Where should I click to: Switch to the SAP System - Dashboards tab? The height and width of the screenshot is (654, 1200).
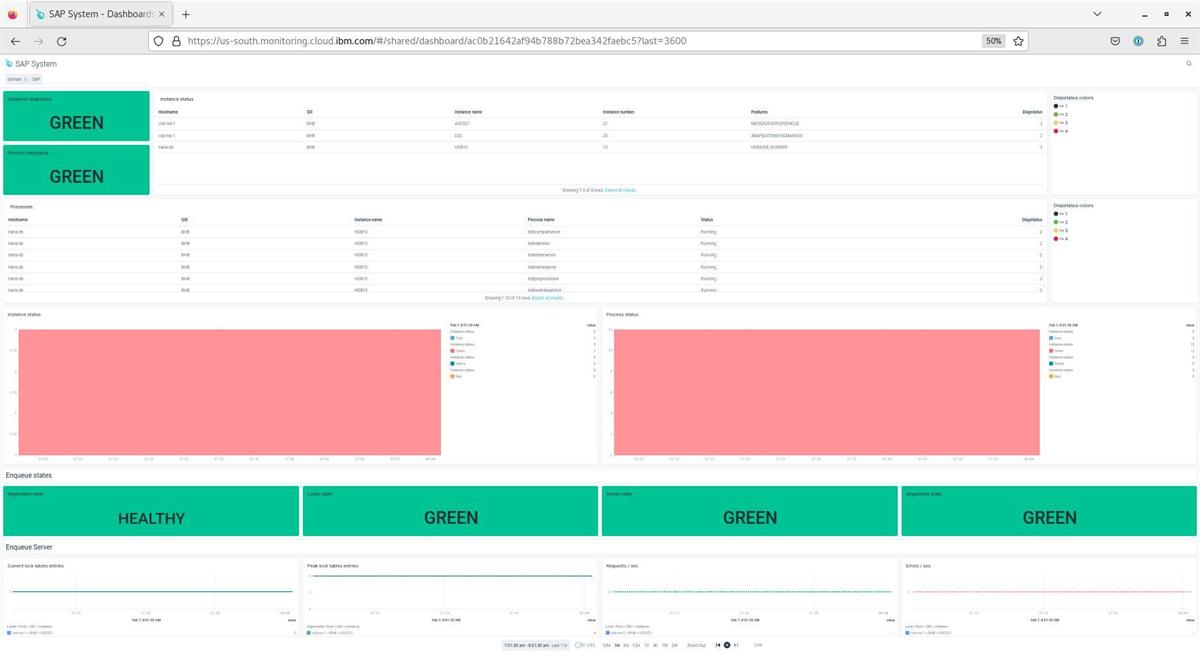[x=95, y=13]
